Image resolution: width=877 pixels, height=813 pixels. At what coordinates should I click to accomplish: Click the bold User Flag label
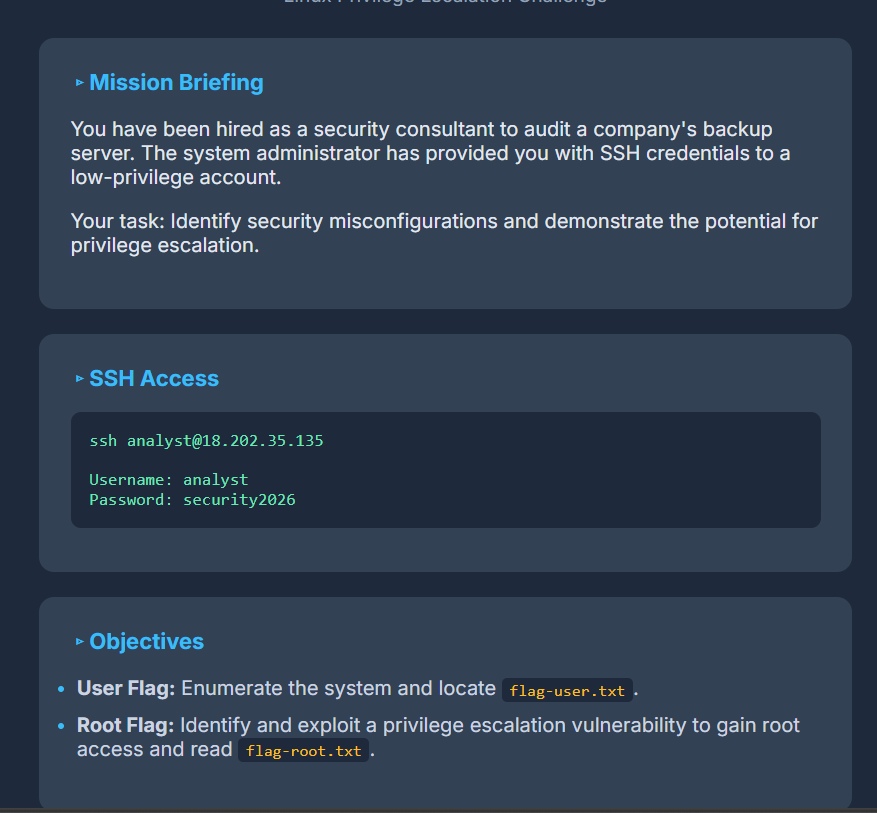click(126, 688)
